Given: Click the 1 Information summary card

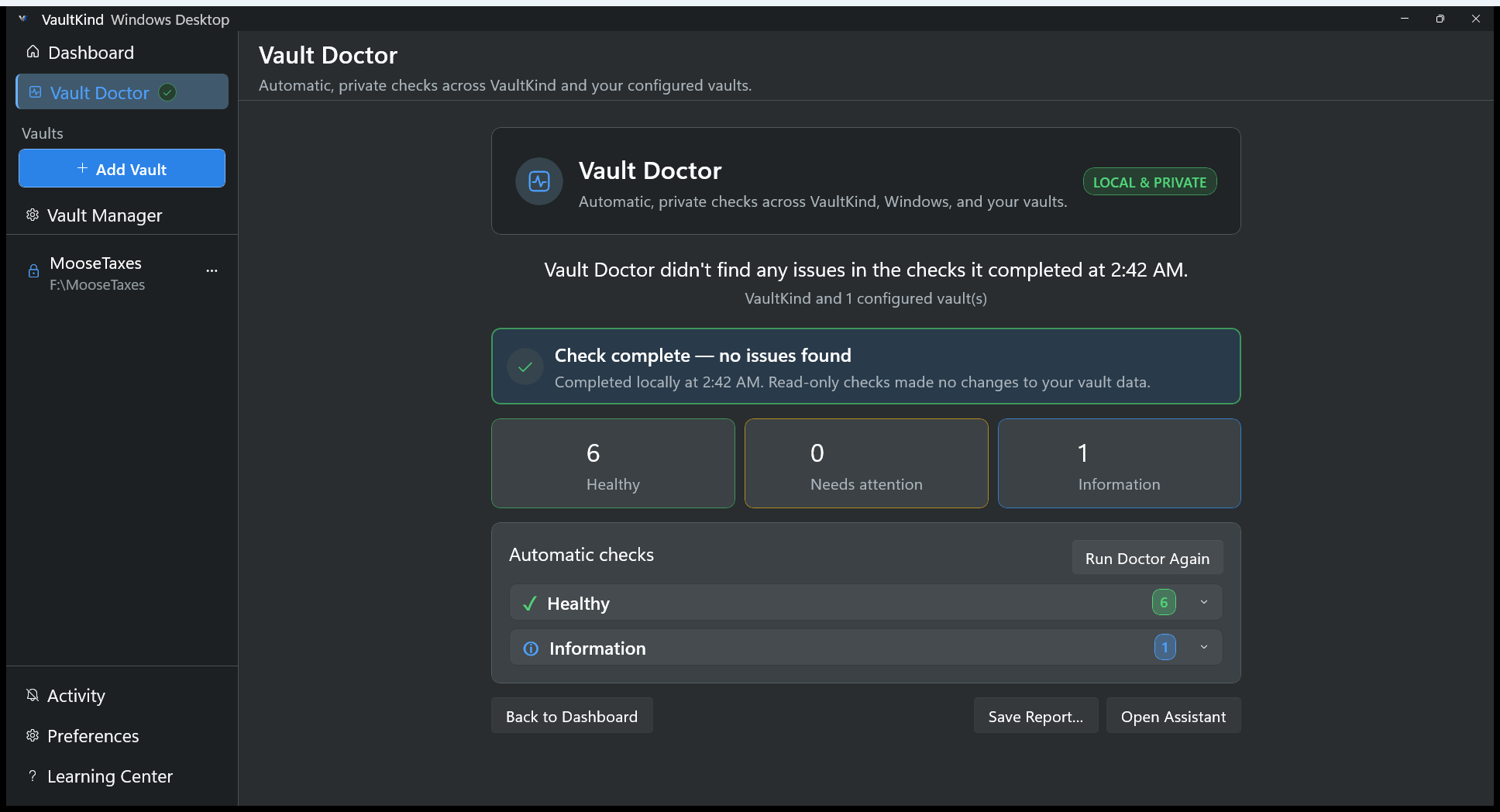Looking at the screenshot, I should (x=1120, y=463).
